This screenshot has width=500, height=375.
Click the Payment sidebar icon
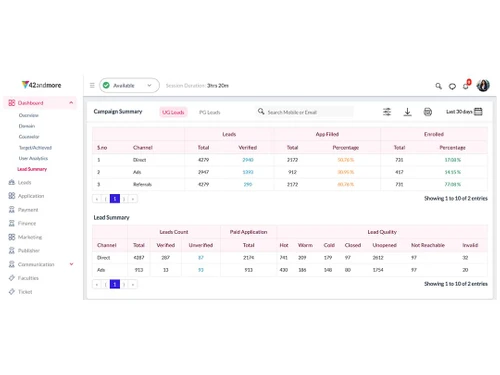(x=12, y=209)
